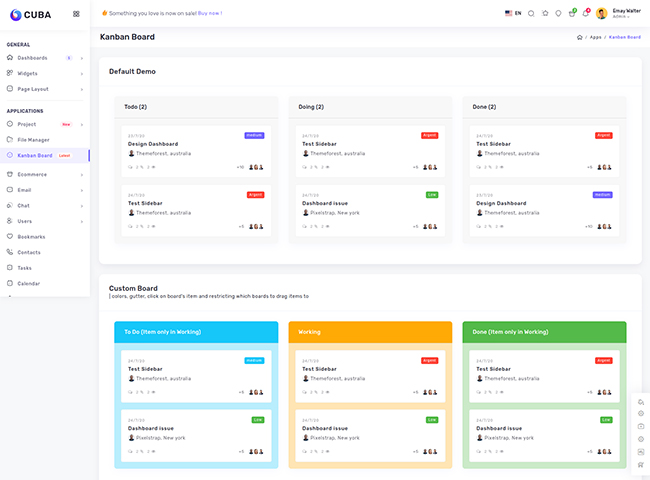Viewport: 650px width, 480px height.
Task: Click the Apps breadcrumb link
Action: tap(595, 37)
